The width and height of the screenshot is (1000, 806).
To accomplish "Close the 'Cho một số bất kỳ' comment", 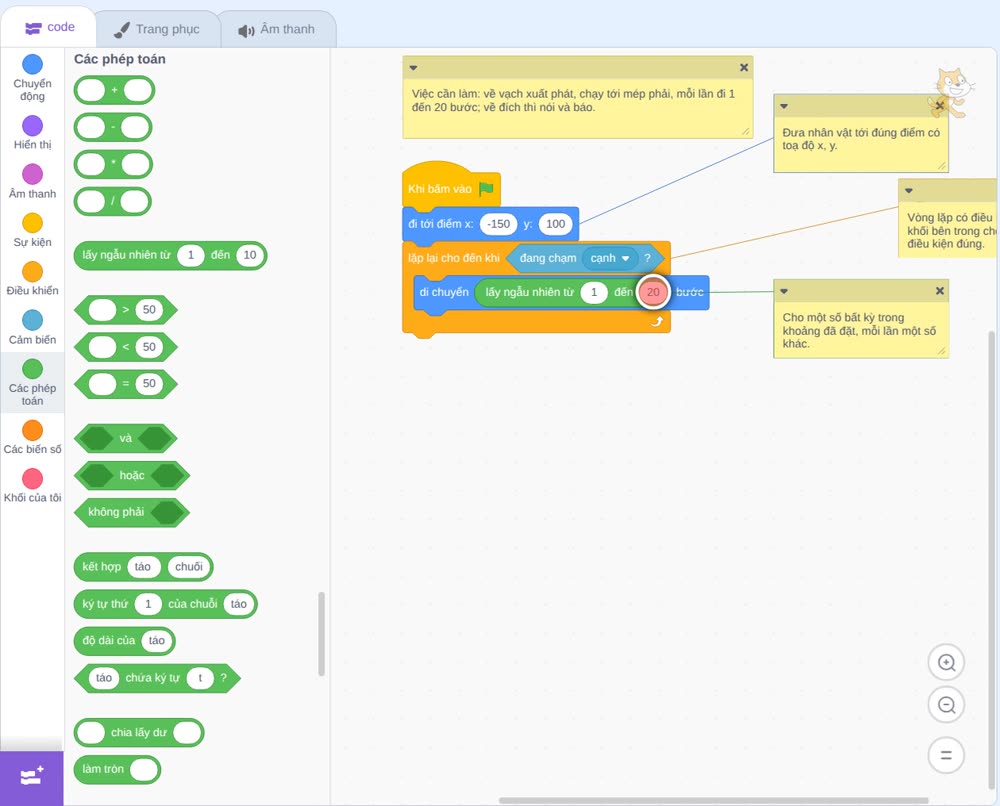I will pyautogui.click(x=939, y=291).
